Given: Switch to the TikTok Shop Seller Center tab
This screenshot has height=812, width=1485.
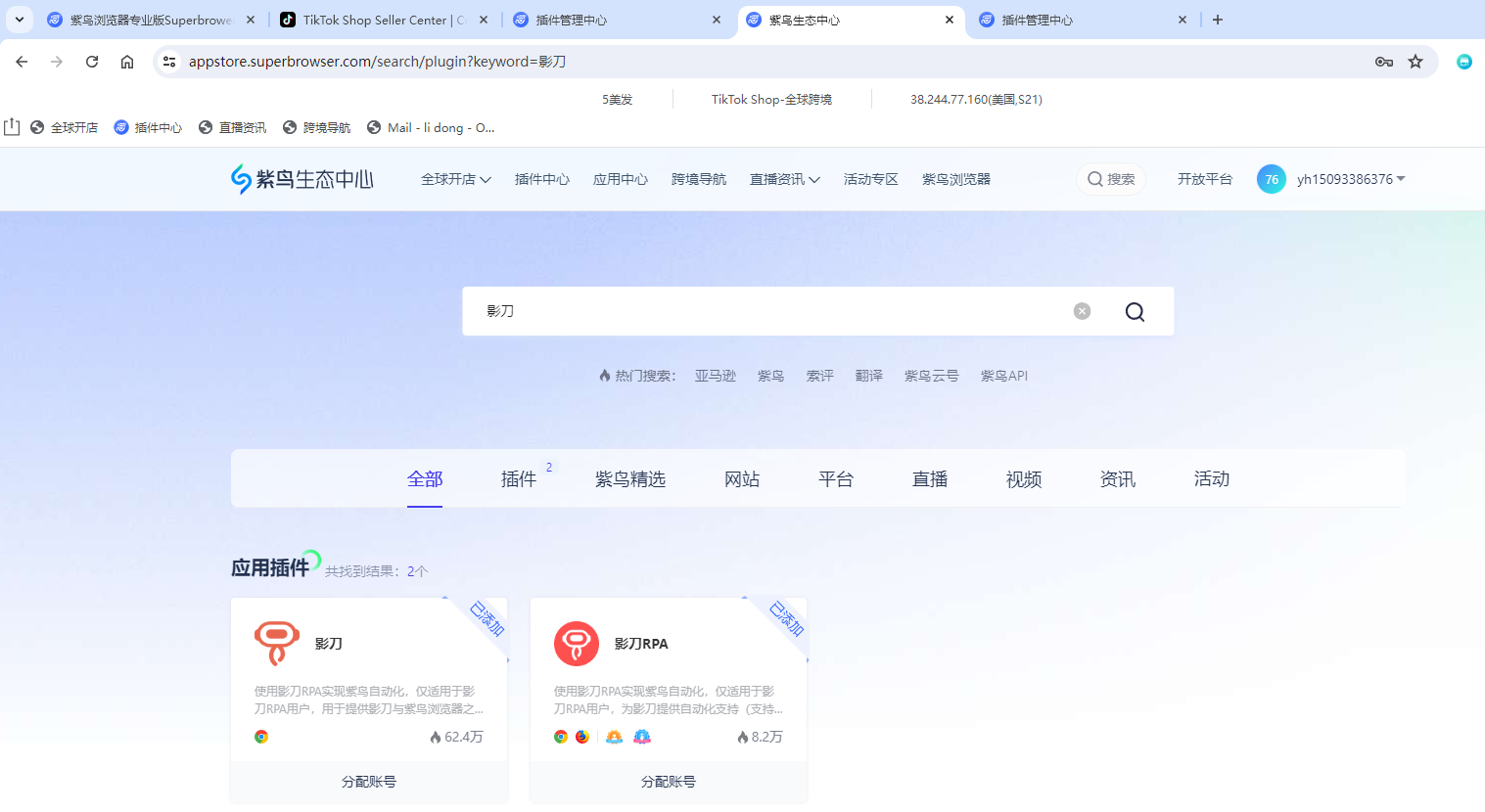Looking at the screenshot, I should coord(384,20).
